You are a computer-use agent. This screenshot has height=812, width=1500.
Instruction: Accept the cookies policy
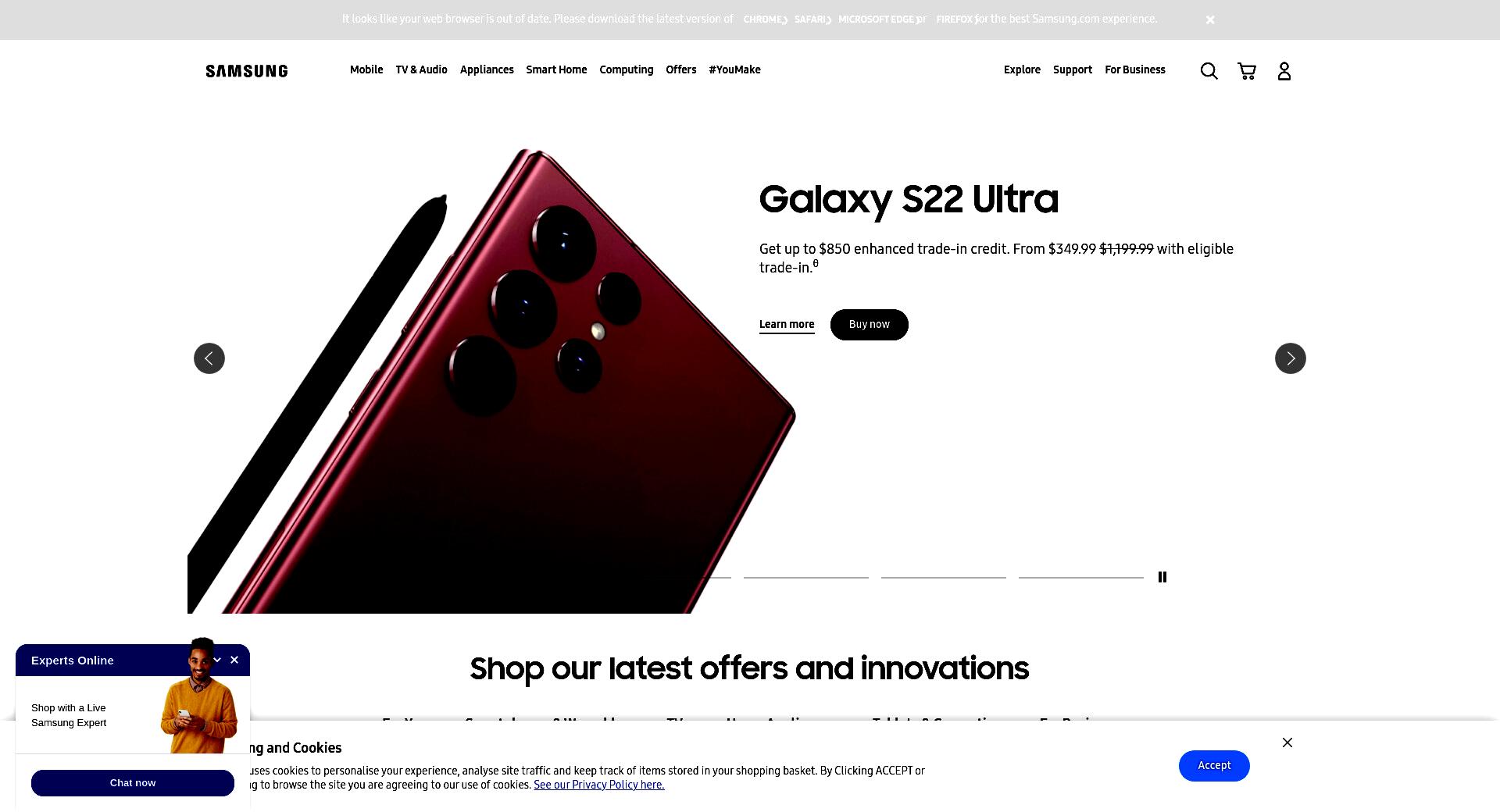1214,766
